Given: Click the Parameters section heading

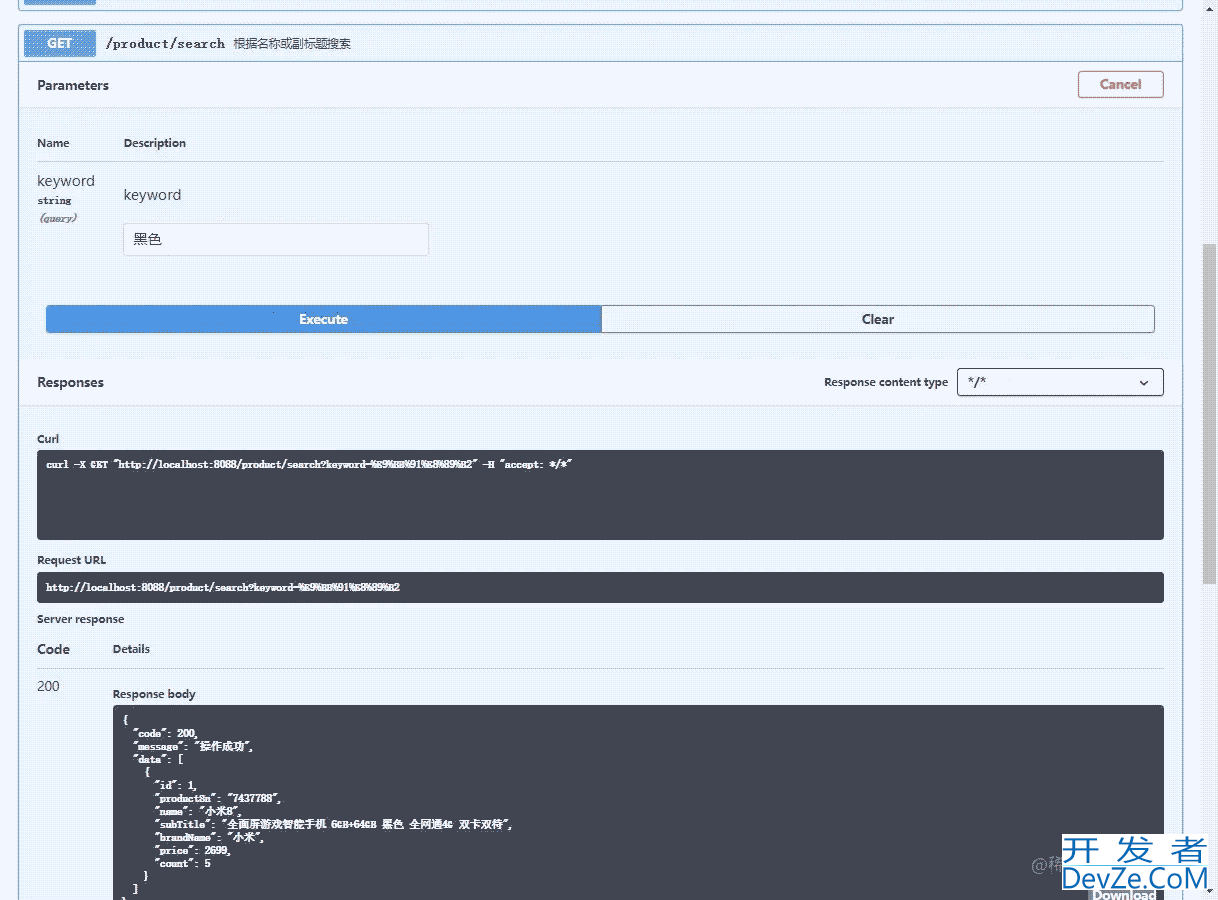Looking at the screenshot, I should pyautogui.click(x=73, y=85).
